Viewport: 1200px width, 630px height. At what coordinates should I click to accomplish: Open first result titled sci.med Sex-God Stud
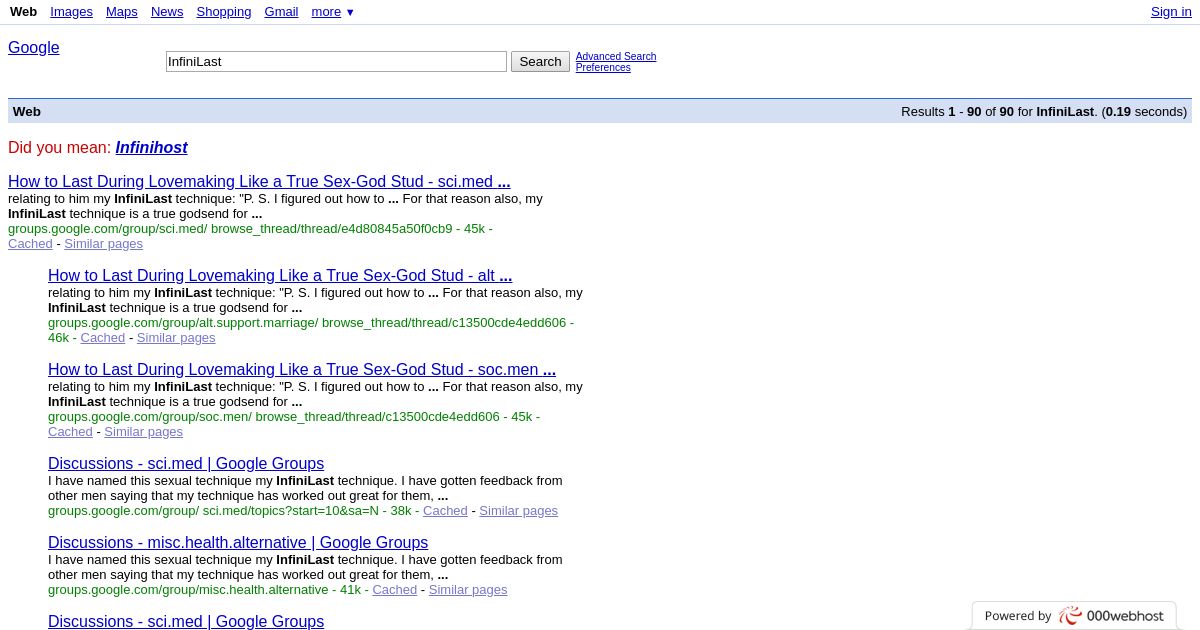pos(259,182)
